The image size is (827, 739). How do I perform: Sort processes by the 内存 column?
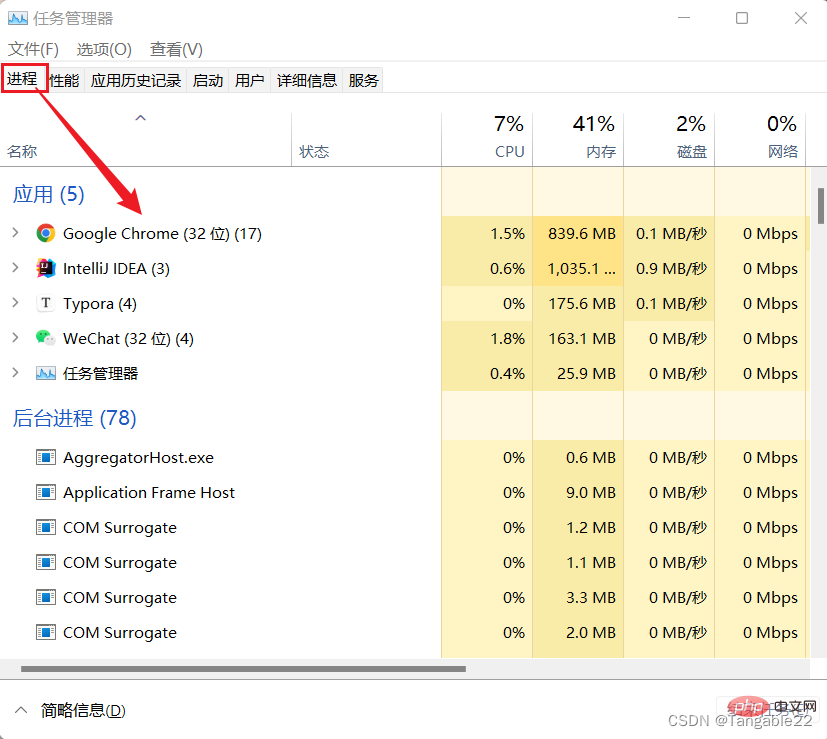[x=578, y=139]
